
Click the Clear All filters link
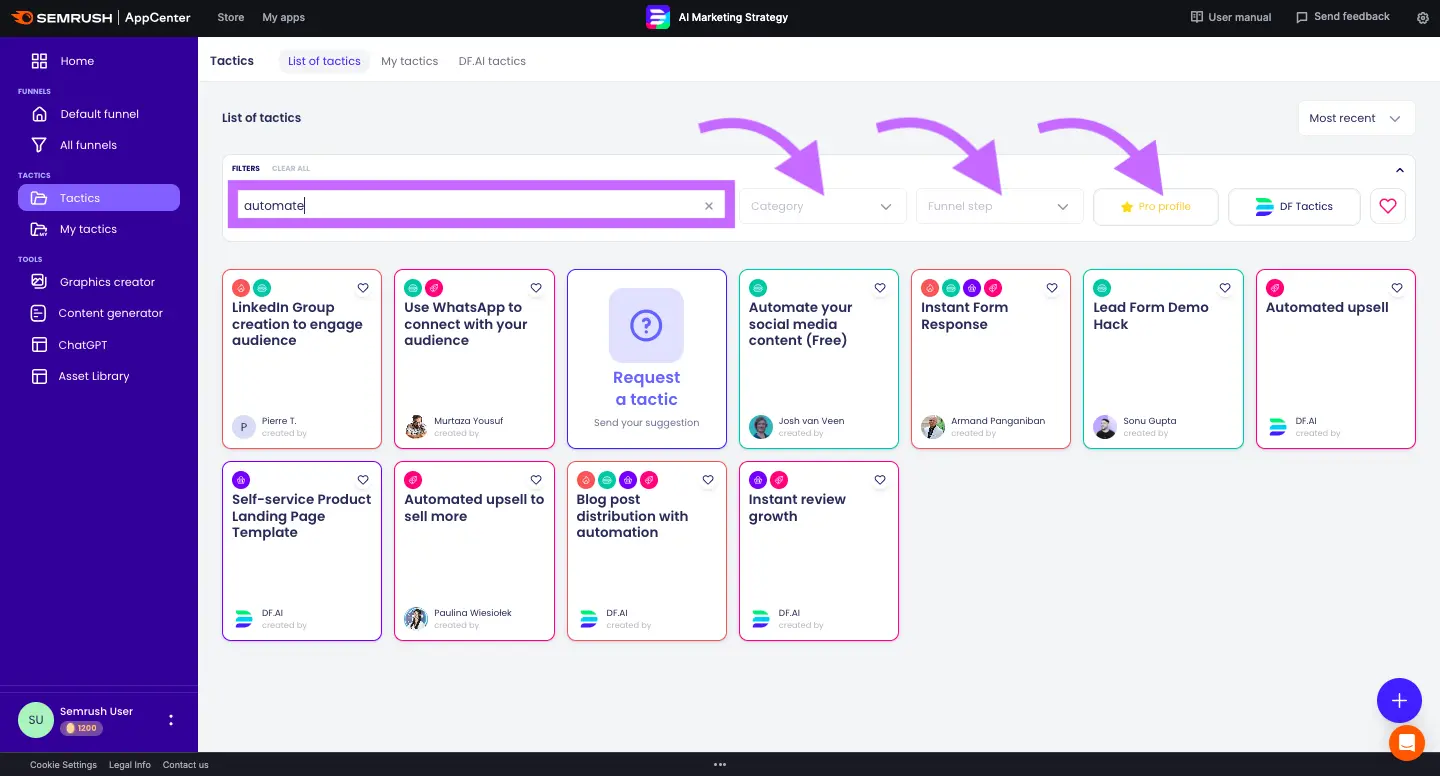[x=291, y=169]
